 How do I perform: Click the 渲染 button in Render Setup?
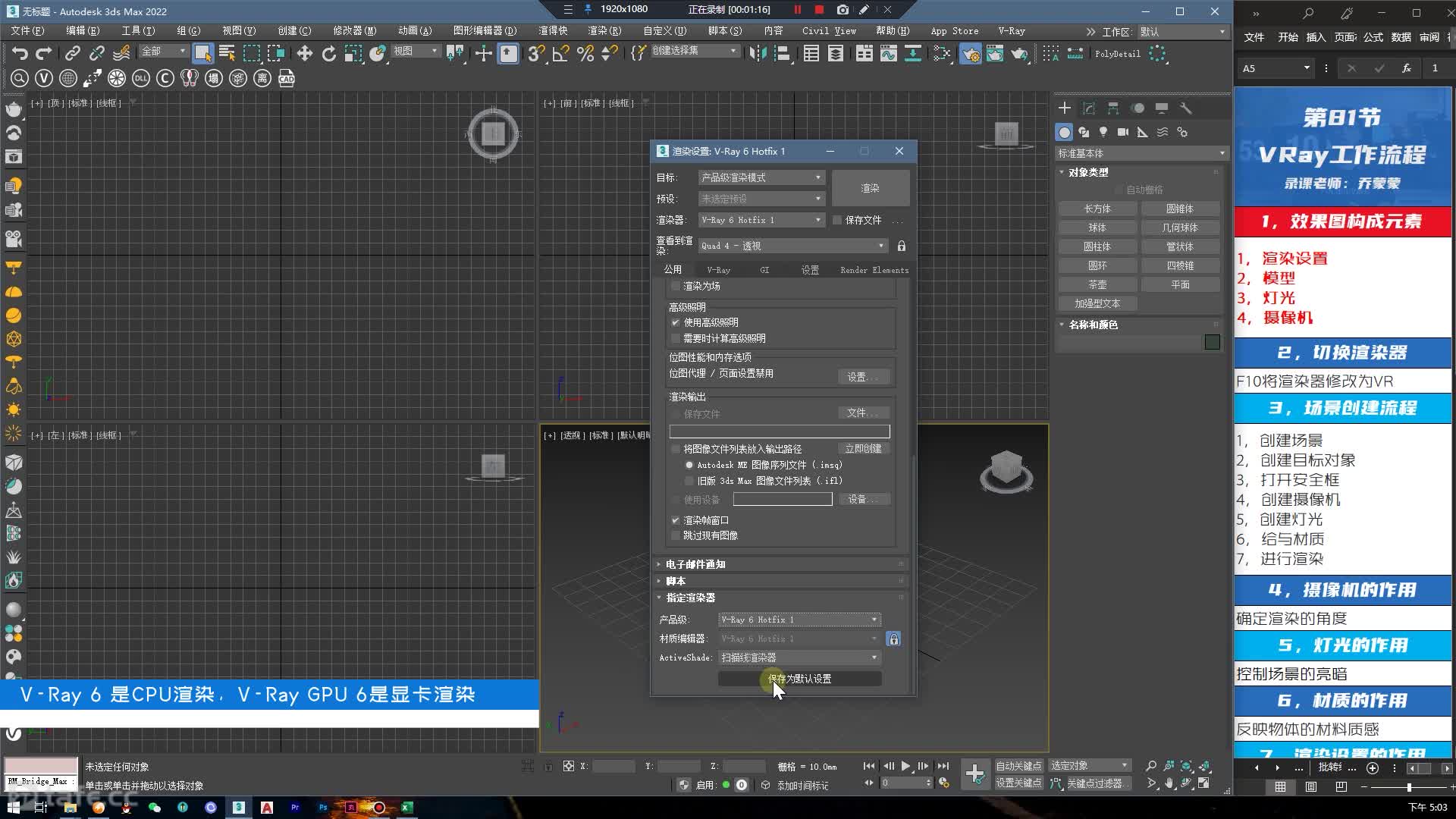871,188
